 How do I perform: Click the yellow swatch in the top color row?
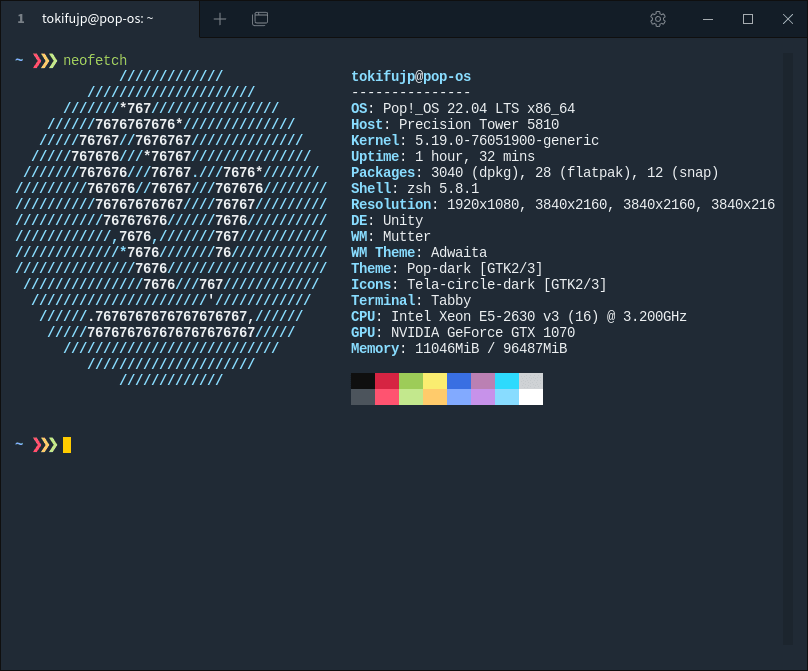(435, 381)
